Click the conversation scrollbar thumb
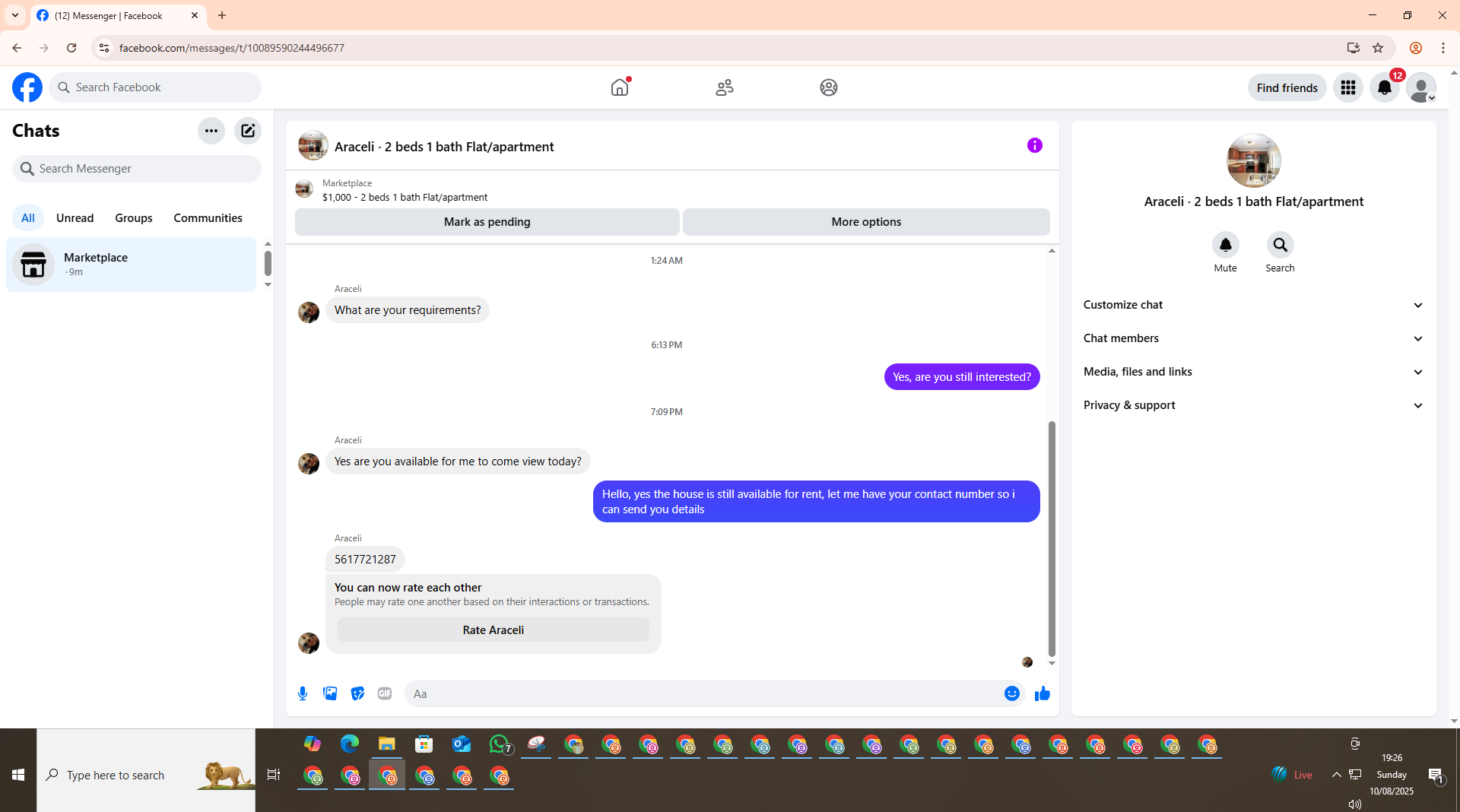 [x=1052, y=539]
